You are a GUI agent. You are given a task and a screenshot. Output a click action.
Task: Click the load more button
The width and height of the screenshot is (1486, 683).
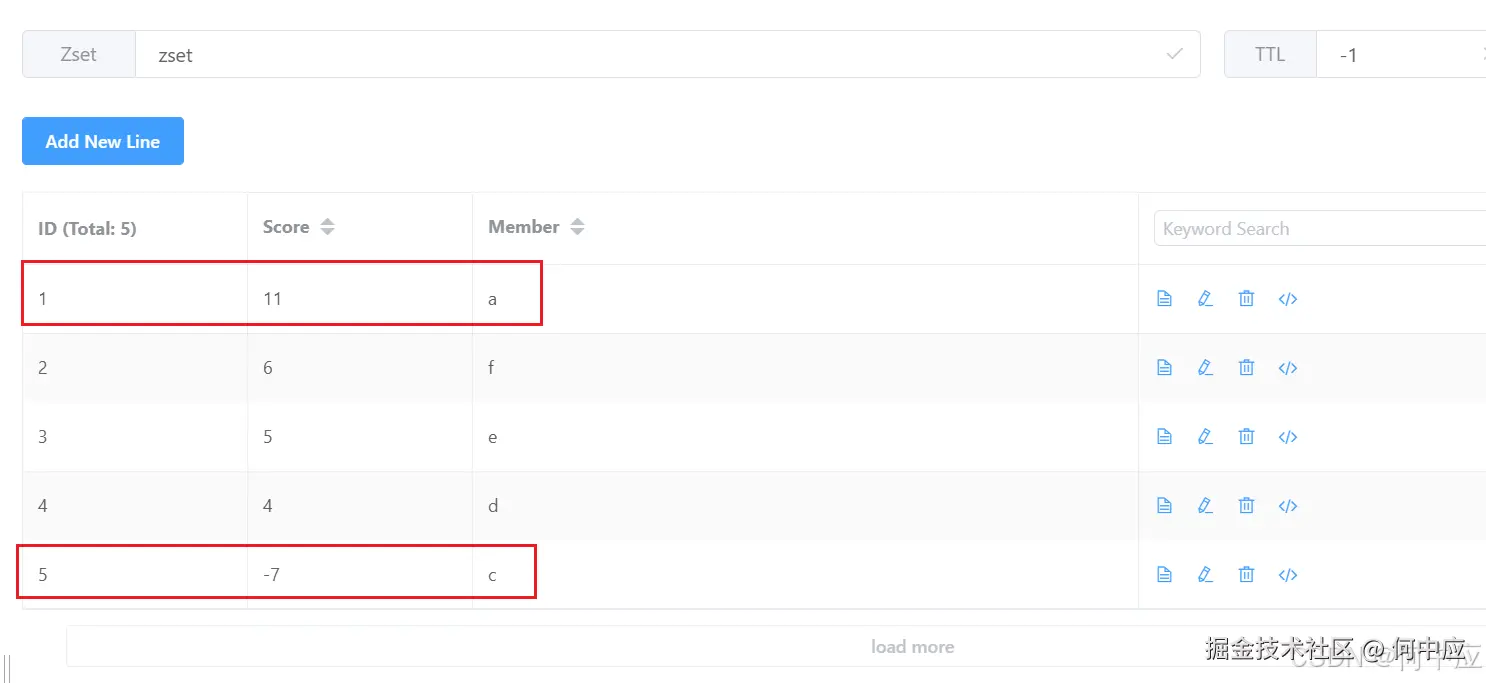[912, 647]
